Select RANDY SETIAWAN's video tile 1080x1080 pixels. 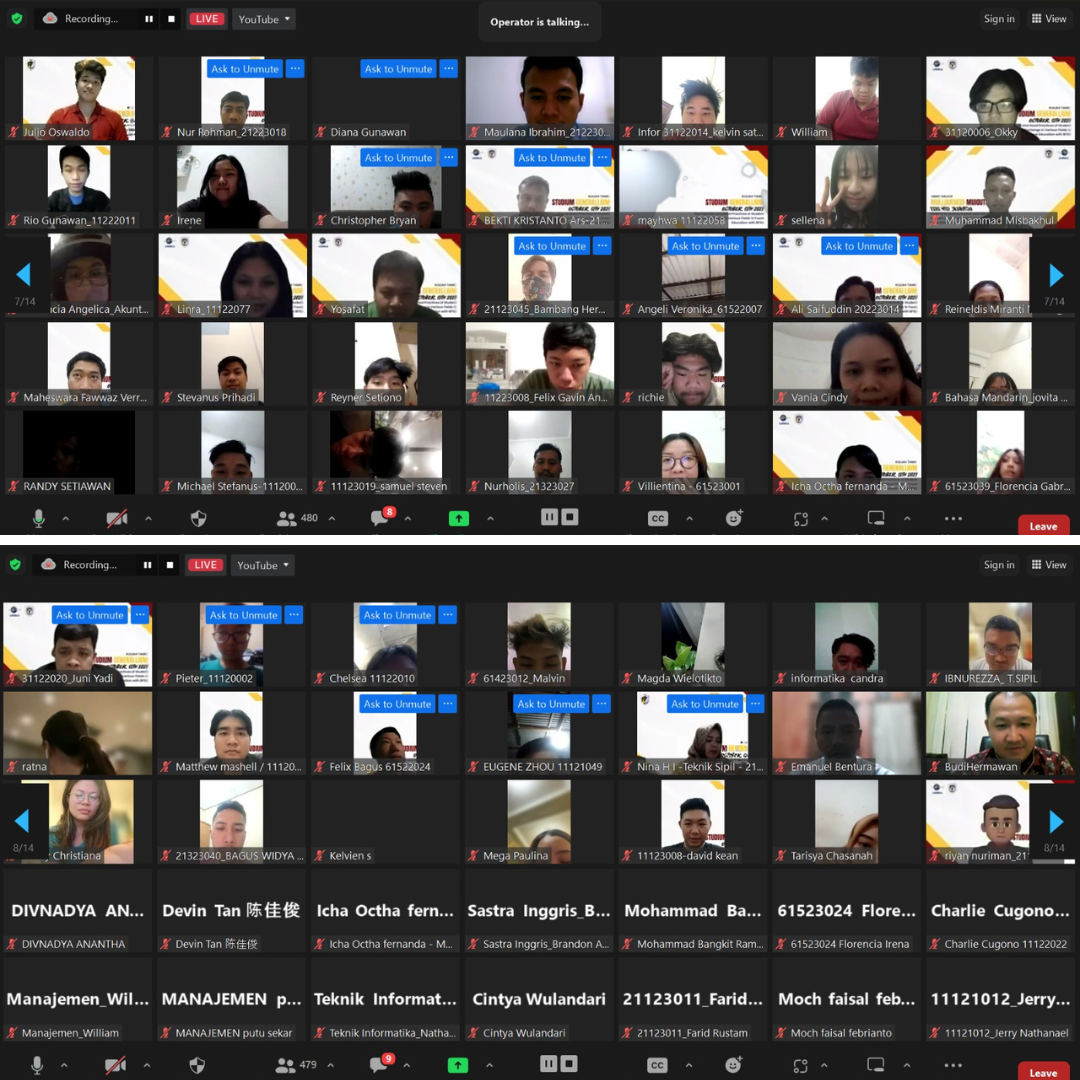[x=79, y=452]
